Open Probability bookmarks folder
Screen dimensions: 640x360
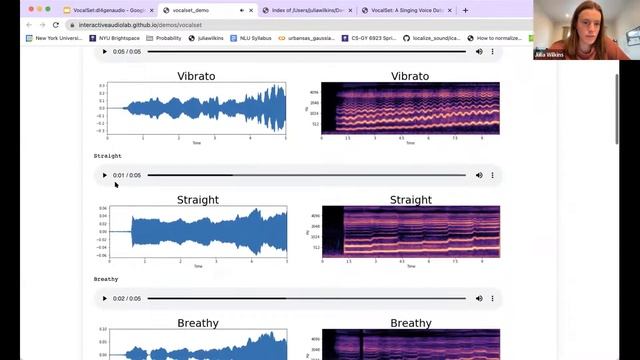[164, 38]
